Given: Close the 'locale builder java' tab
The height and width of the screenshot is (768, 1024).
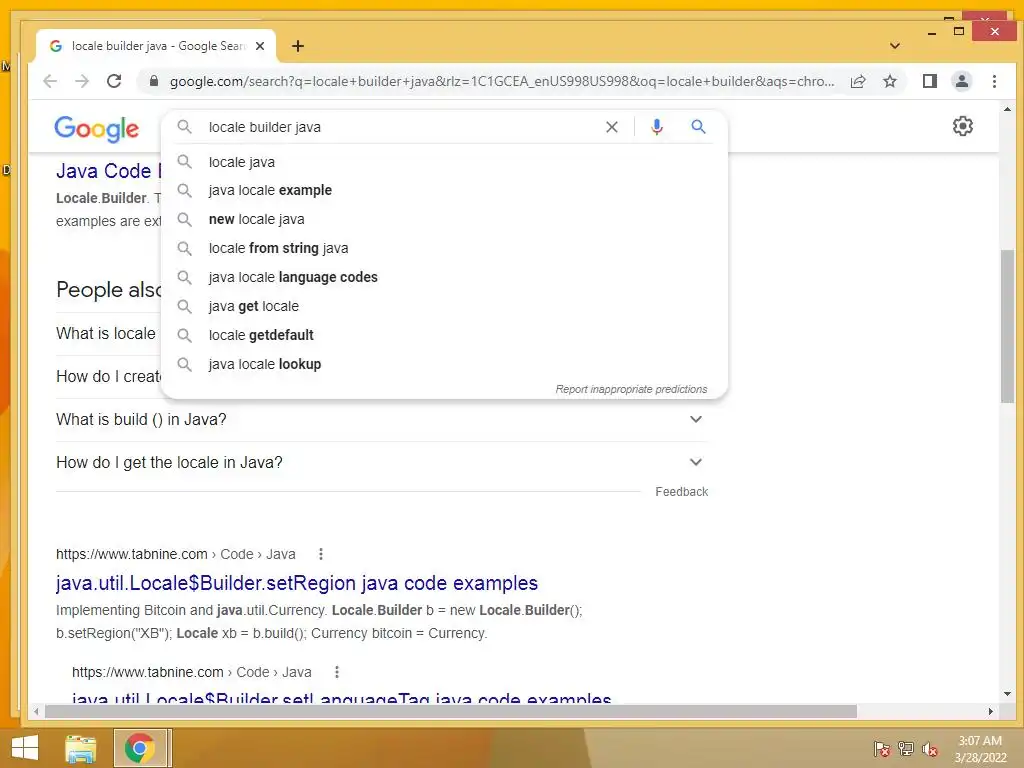Looking at the screenshot, I should (x=260, y=46).
